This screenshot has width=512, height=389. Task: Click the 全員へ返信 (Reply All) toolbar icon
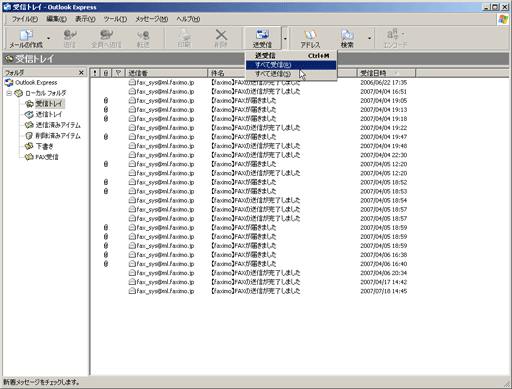point(106,39)
